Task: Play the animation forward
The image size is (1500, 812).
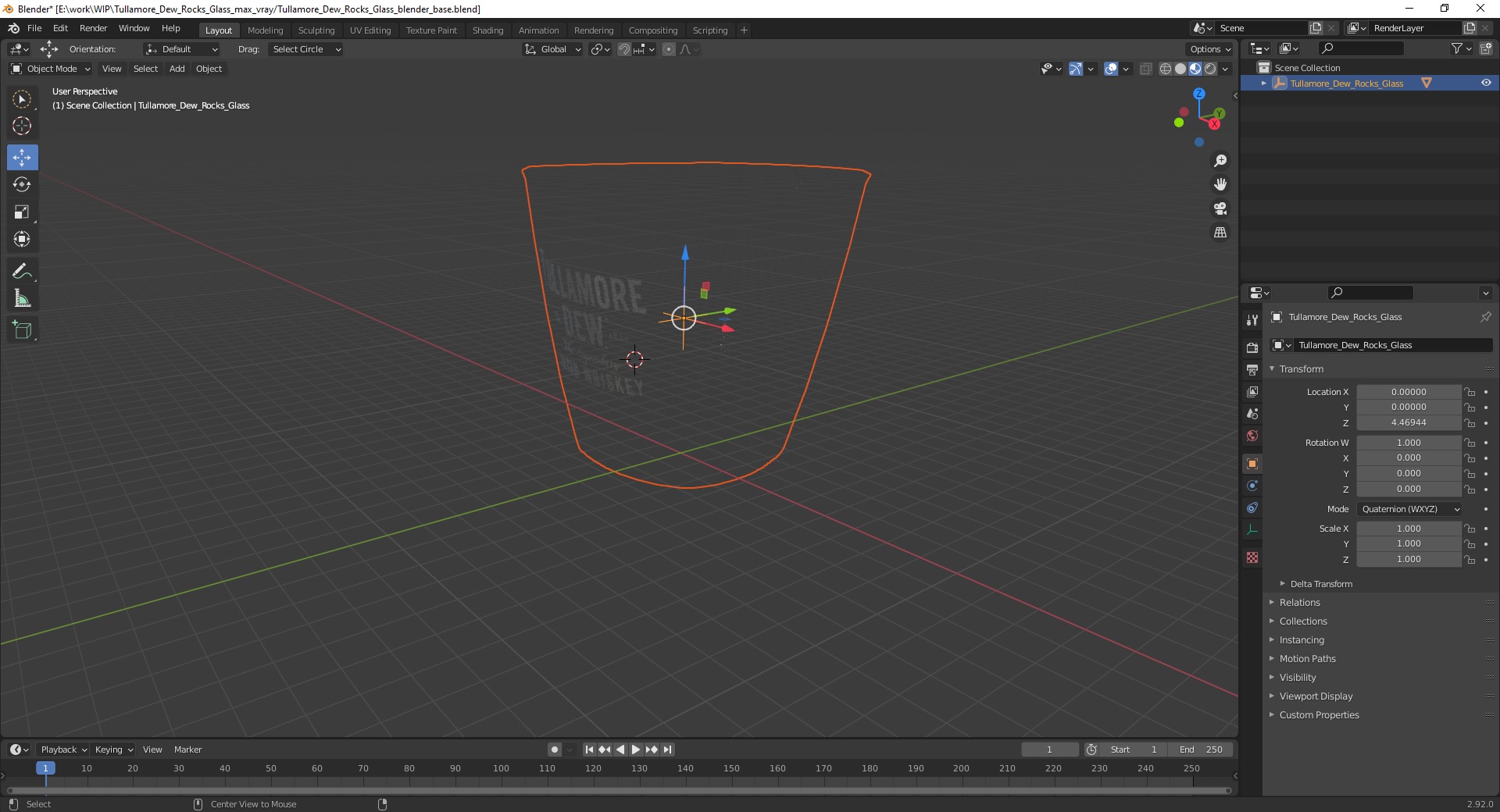Action: click(x=636, y=750)
